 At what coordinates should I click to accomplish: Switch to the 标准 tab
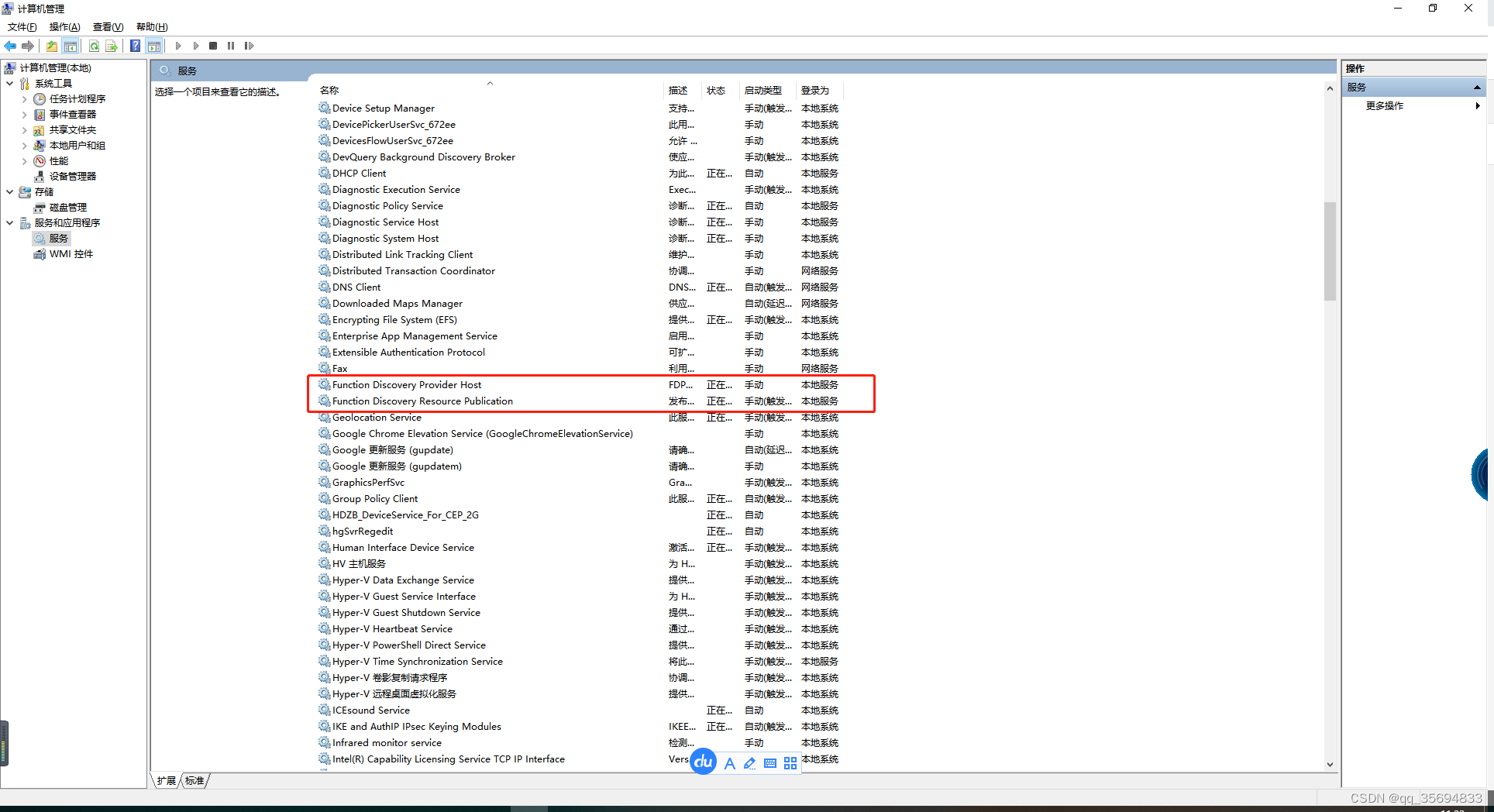tap(194, 781)
